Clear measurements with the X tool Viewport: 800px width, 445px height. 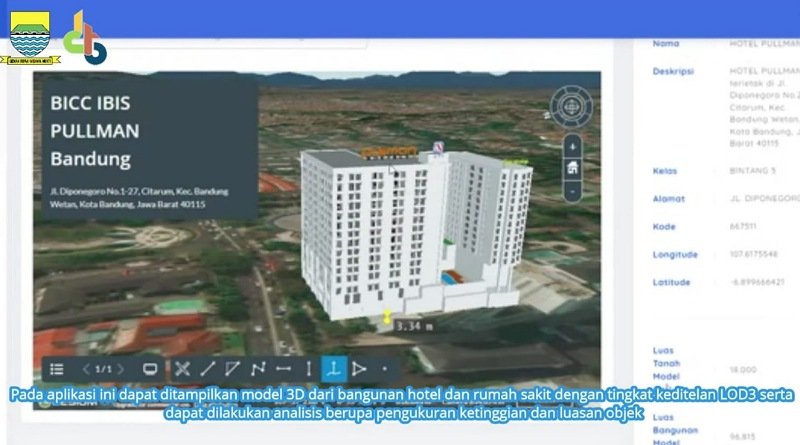[x=182, y=368]
